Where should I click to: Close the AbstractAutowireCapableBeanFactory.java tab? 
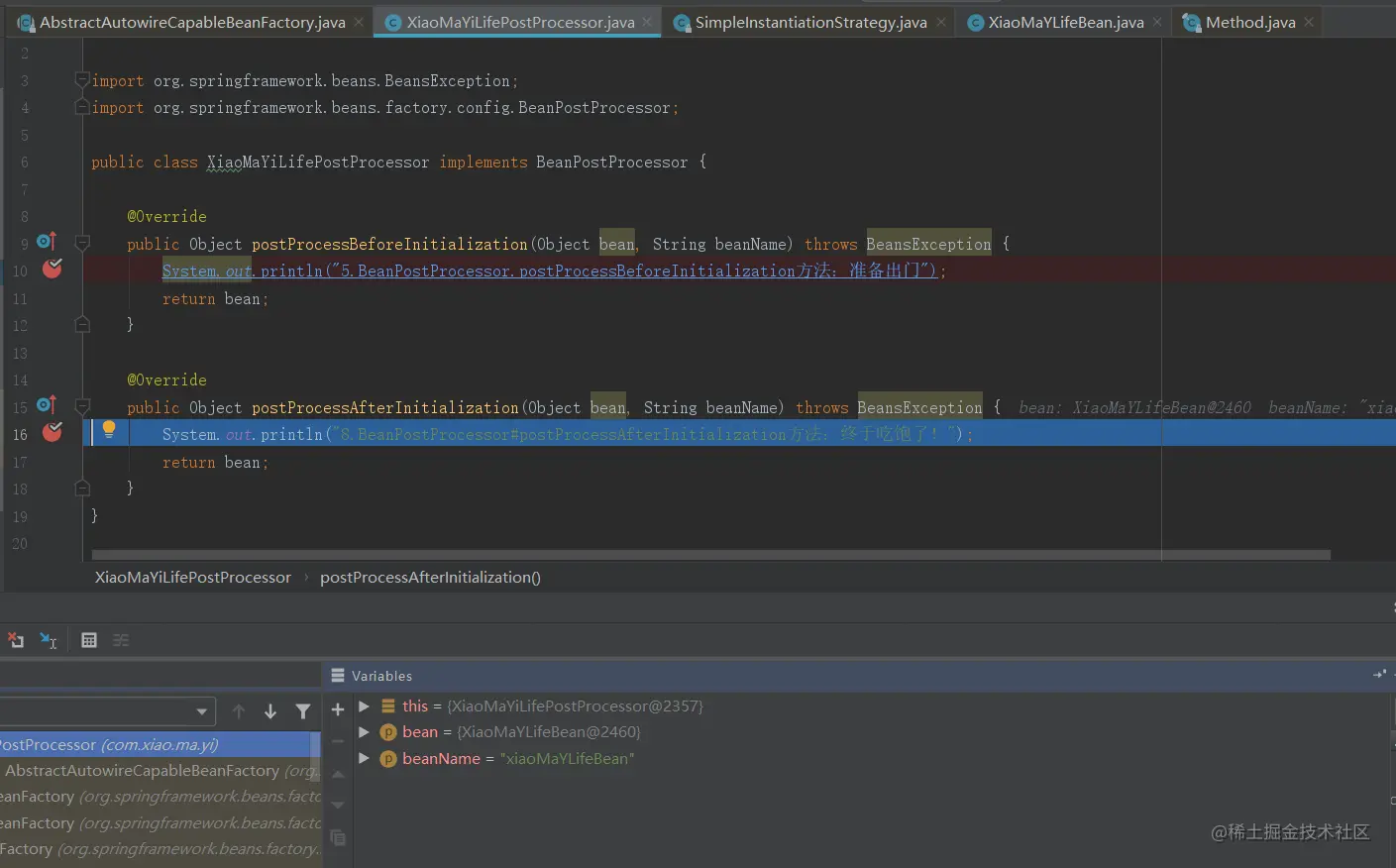[x=359, y=22]
